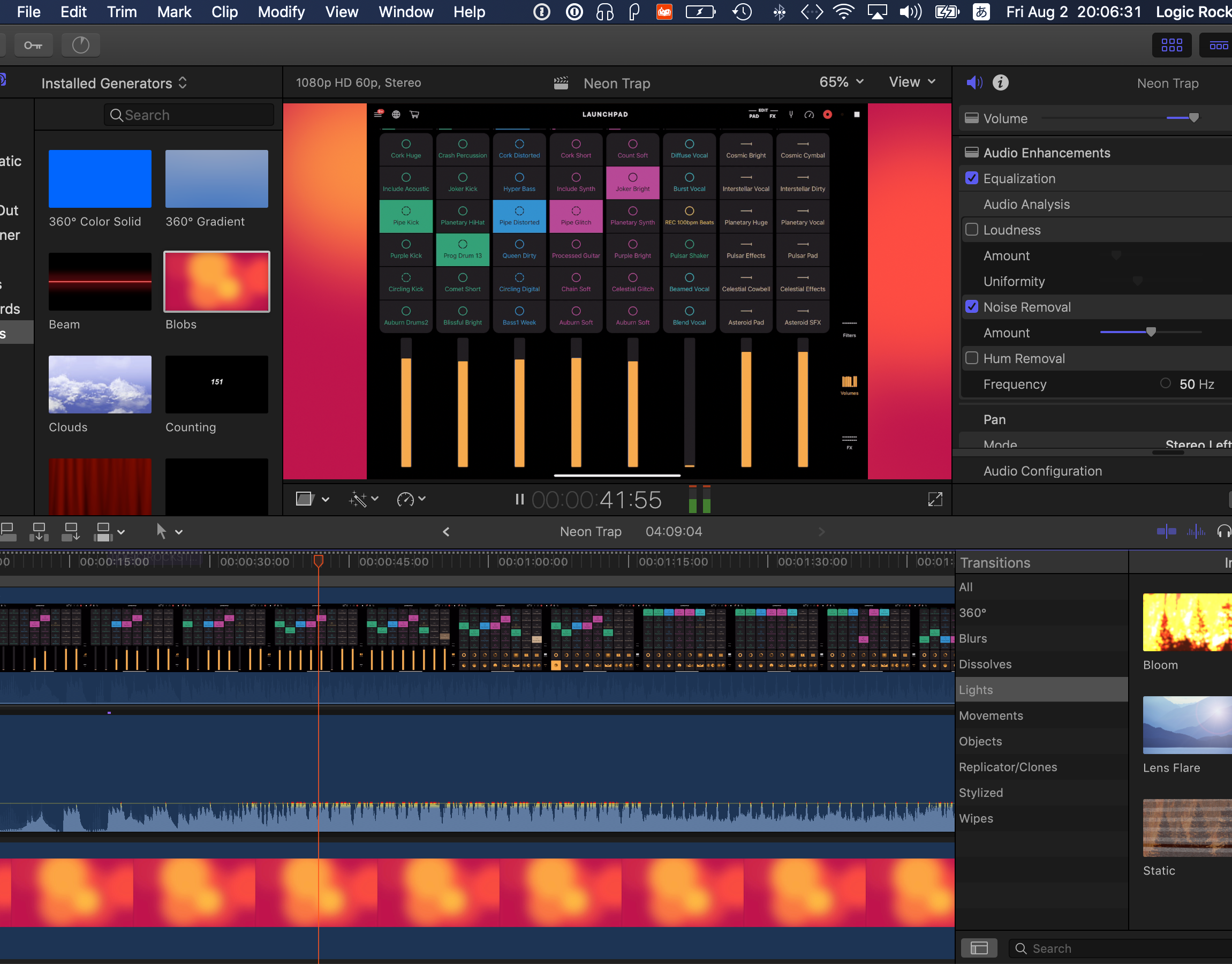Click the append clip button
1232x964 pixels.
71,532
